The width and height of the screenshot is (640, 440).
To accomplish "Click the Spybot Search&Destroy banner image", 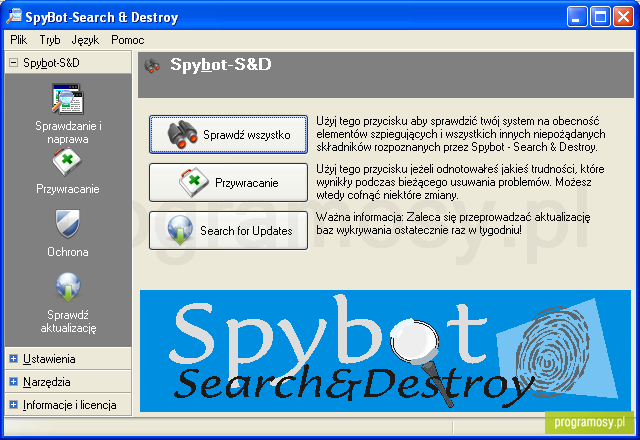I will click(385, 351).
